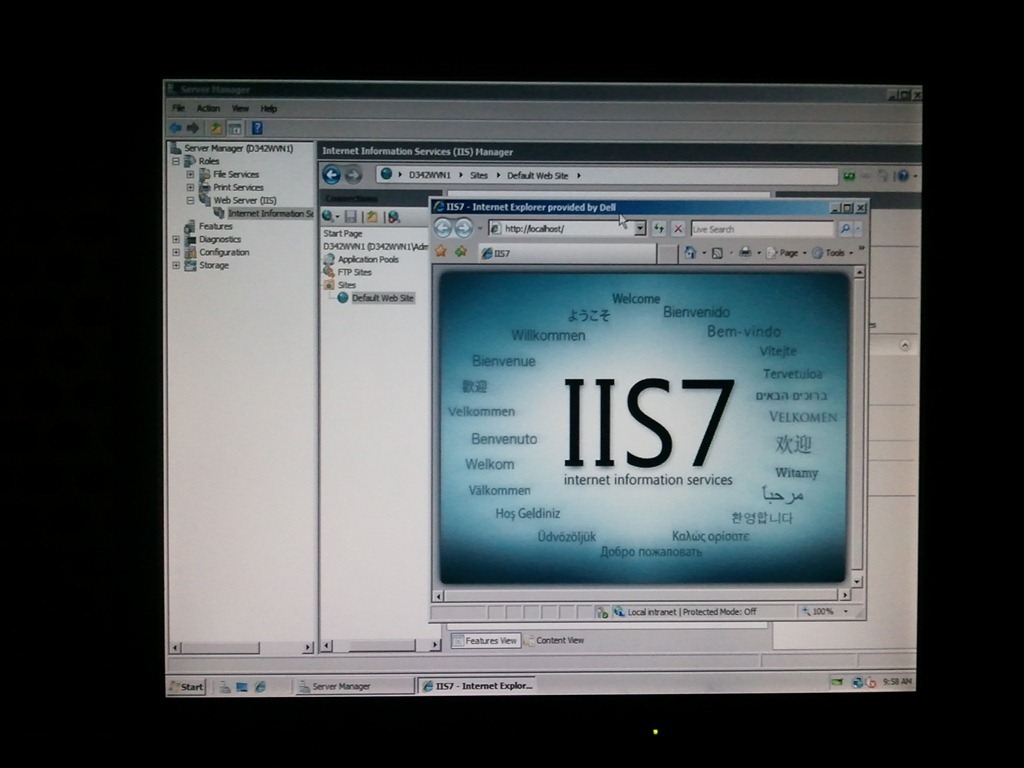Click the Start button on taskbar
The width and height of the screenshot is (1024, 768).
187,686
